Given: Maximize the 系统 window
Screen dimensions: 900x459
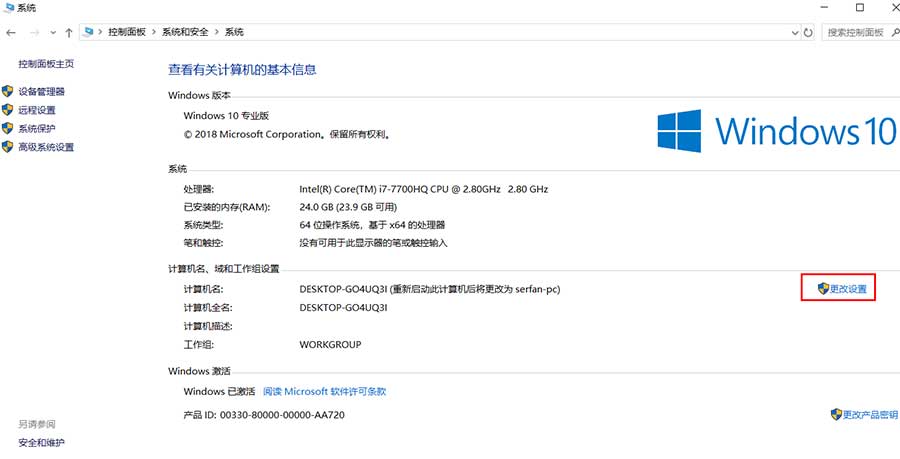Looking at the screenshot, I should tap(860, 7).
